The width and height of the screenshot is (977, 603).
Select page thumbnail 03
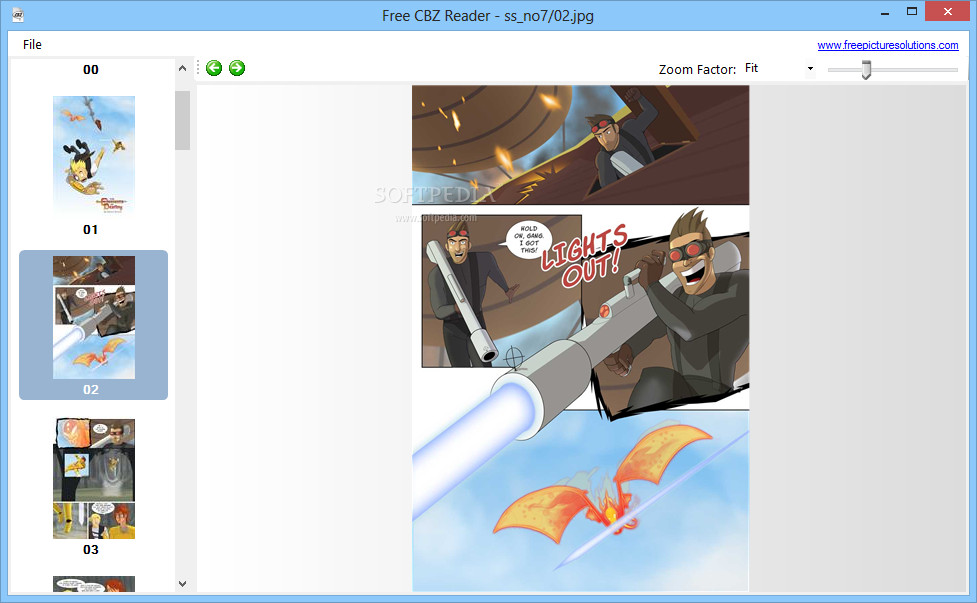pyautogui.click(x=93, y=478)
